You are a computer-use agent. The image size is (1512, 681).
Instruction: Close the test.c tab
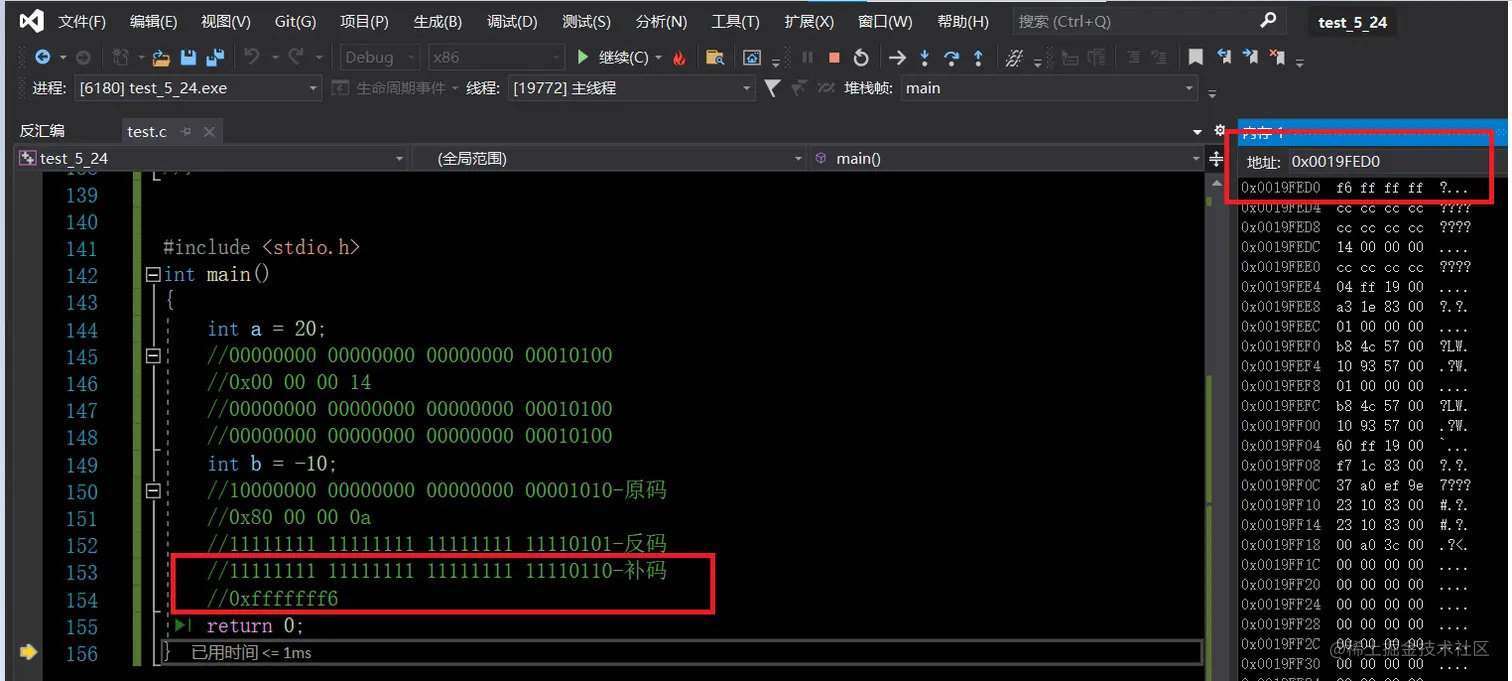point(209,132)
